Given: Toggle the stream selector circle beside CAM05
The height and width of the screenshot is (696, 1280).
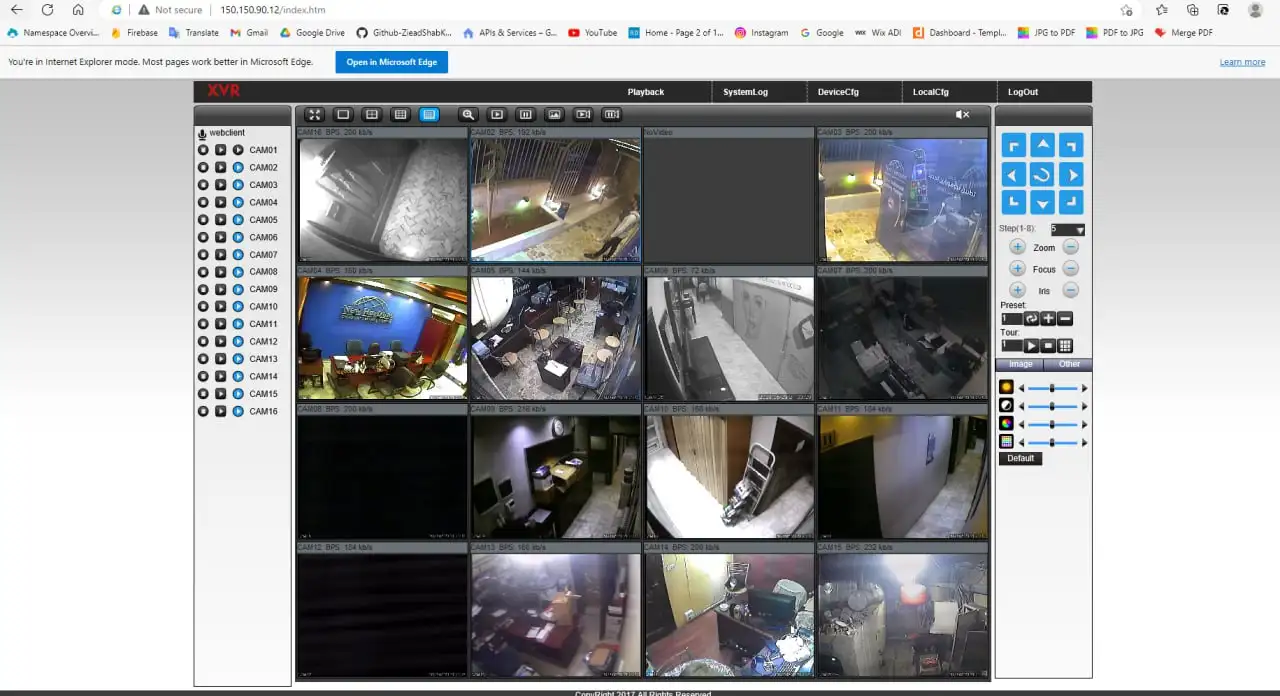Looking at the screenshot, I should pyautogui.click(x=203, y=219).
